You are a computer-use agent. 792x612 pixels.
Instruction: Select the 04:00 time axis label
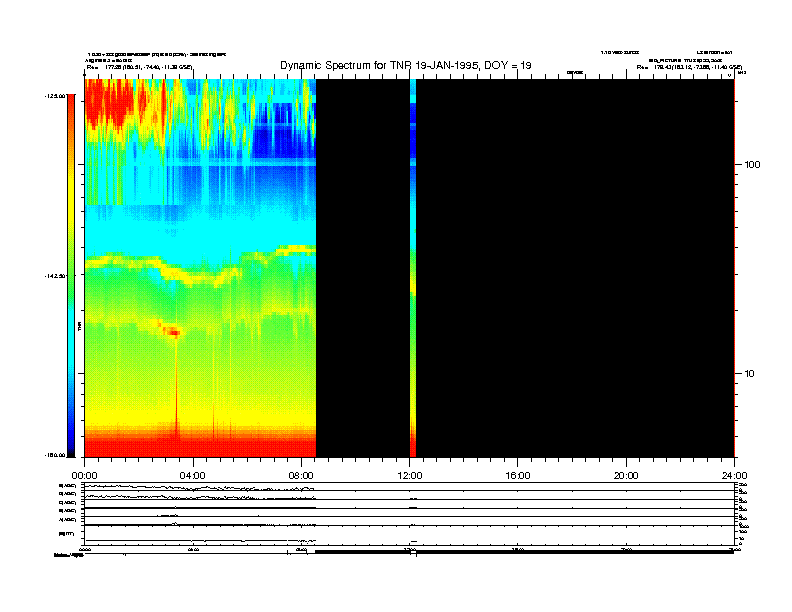click(x=193, y=476)
